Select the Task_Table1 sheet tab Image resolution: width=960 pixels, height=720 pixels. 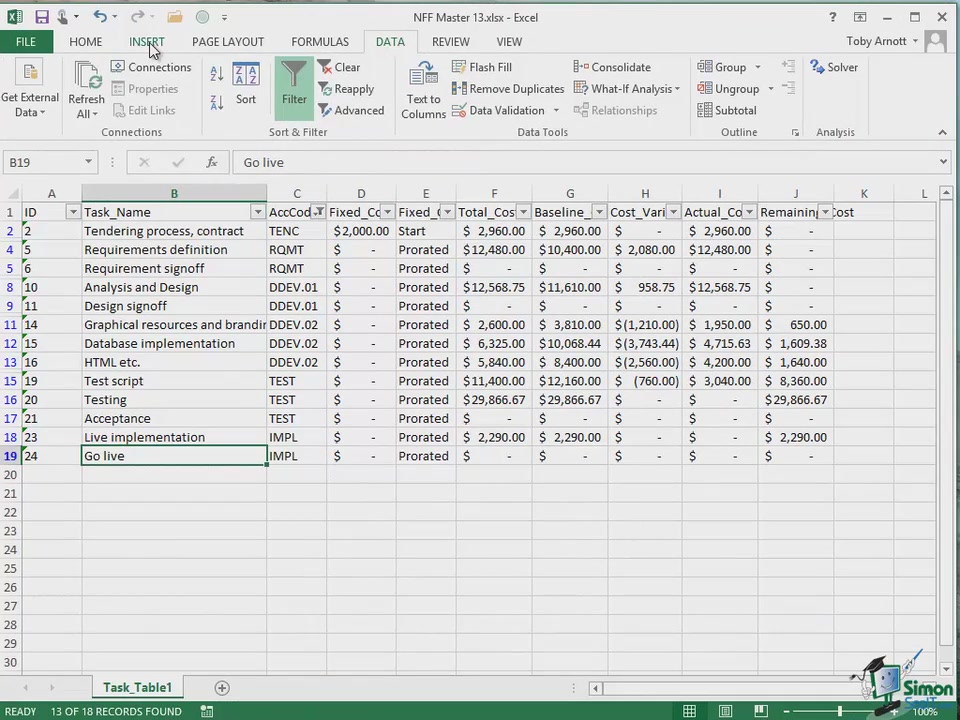(138, 688)
